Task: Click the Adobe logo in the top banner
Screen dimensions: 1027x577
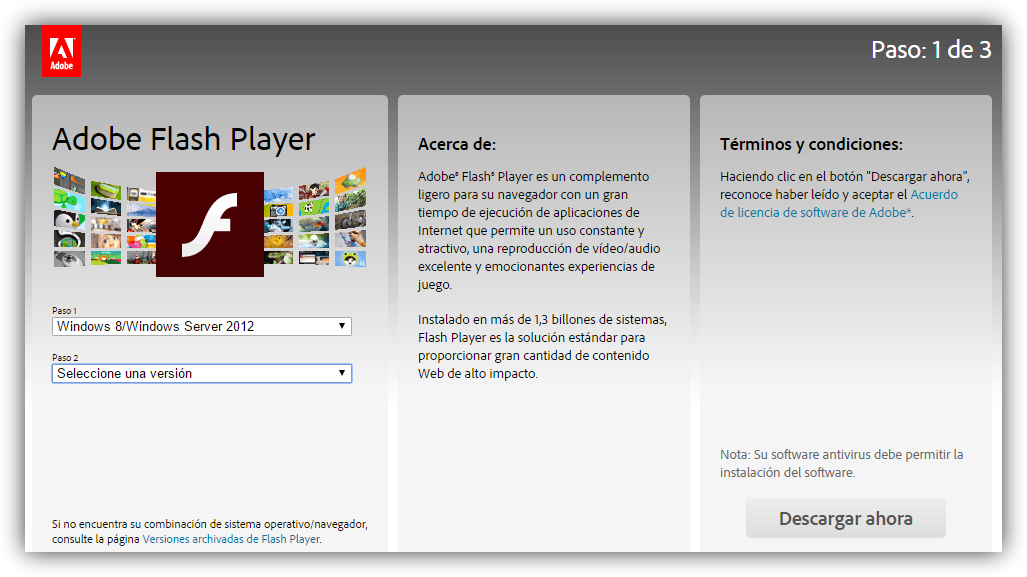Action: [61, 50]
